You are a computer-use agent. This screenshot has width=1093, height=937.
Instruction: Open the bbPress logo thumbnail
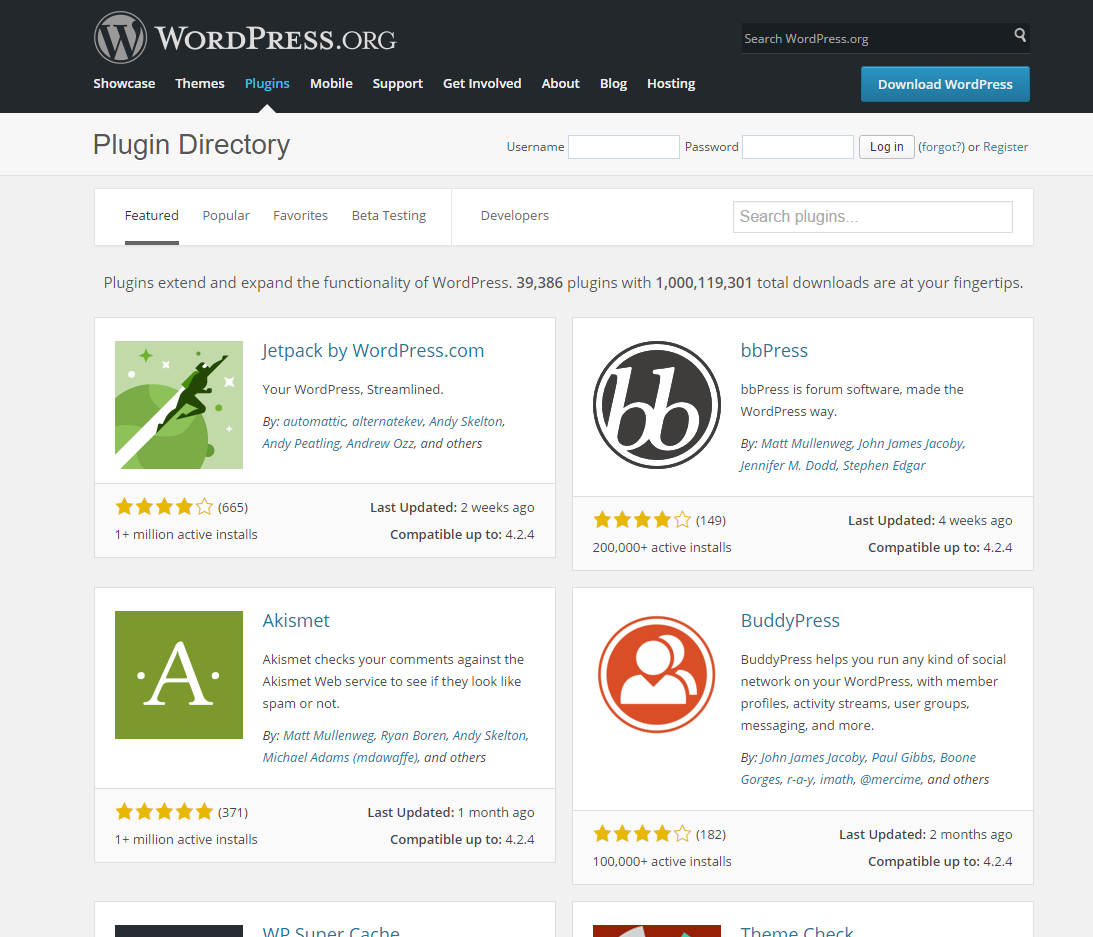click(657, 404)
